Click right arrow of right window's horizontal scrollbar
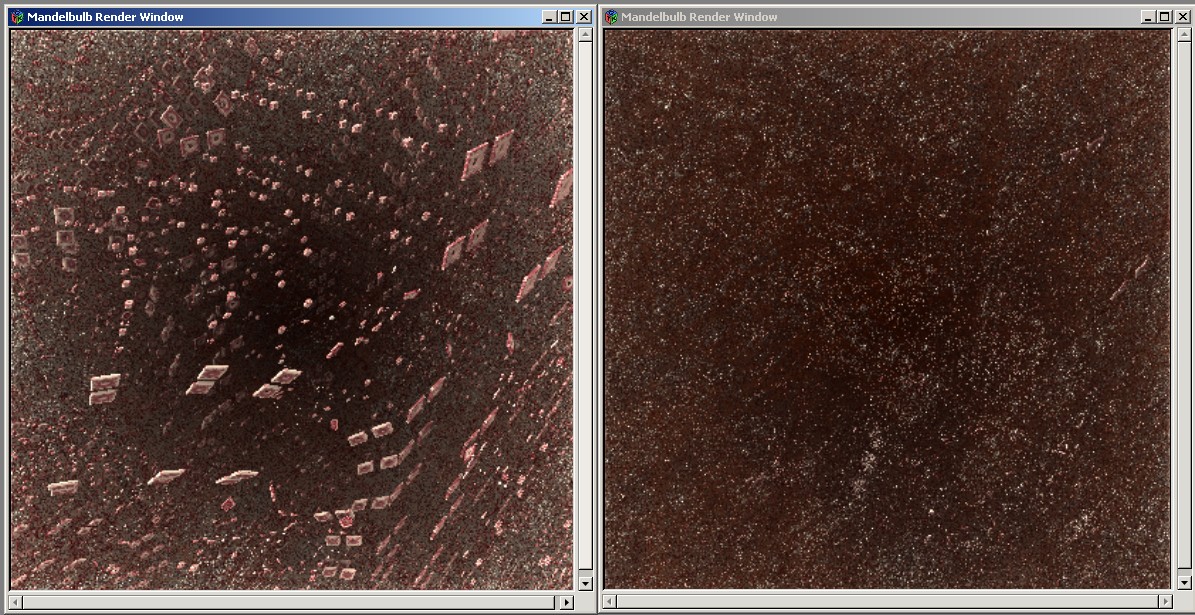The width and height of the screenshot is (1195, 615). click(1164, 602)
